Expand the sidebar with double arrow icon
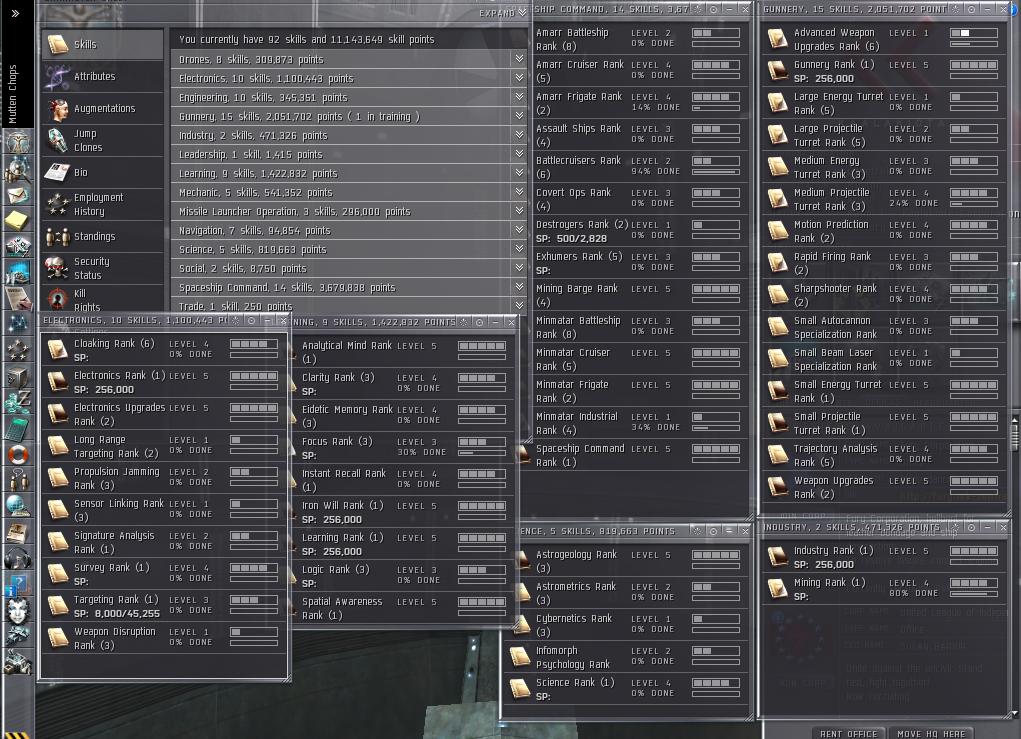Viewport: 1021px width, 739px height. tap(16, 13)
